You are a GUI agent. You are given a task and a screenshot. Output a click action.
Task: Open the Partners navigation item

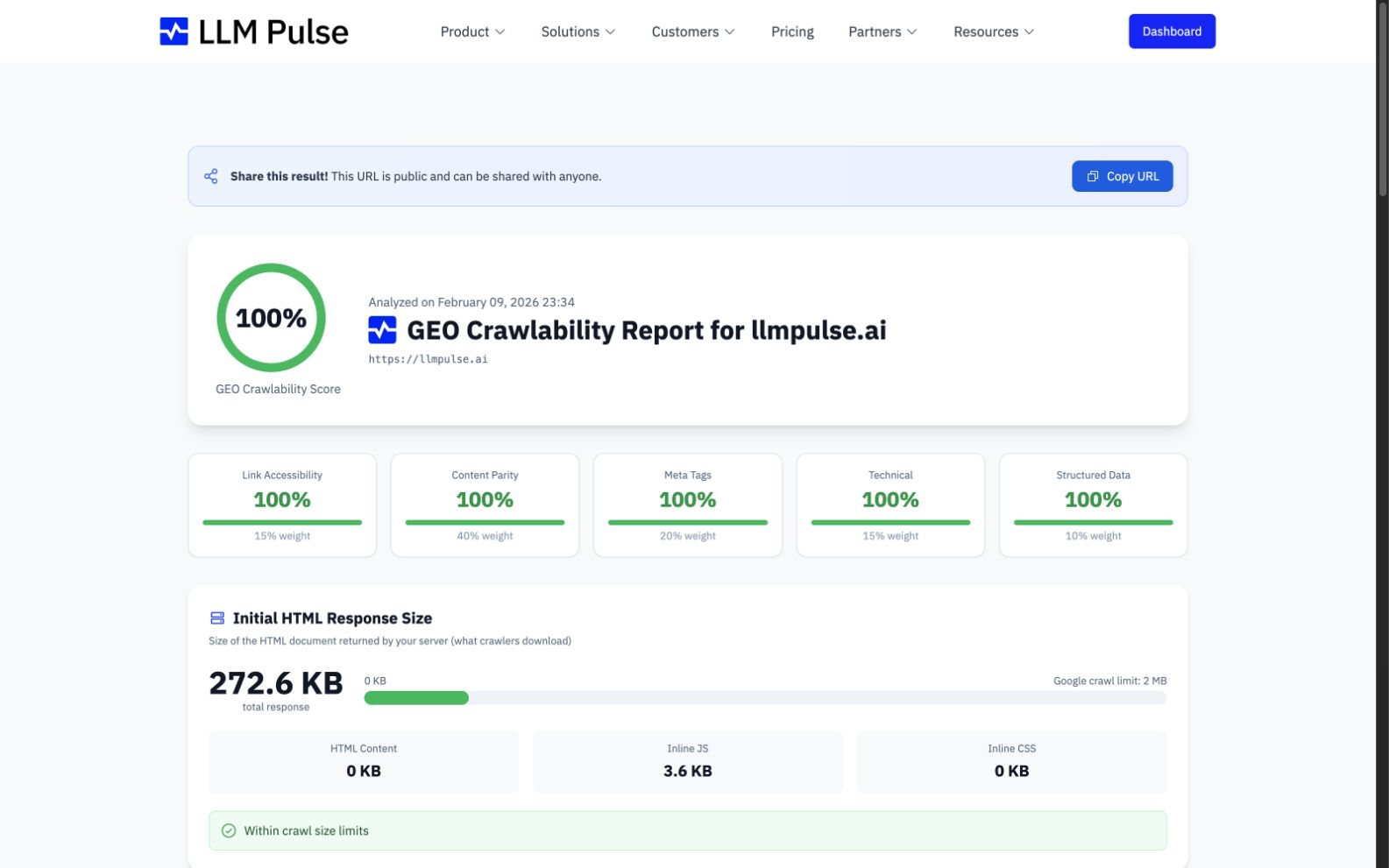point(882,32)
